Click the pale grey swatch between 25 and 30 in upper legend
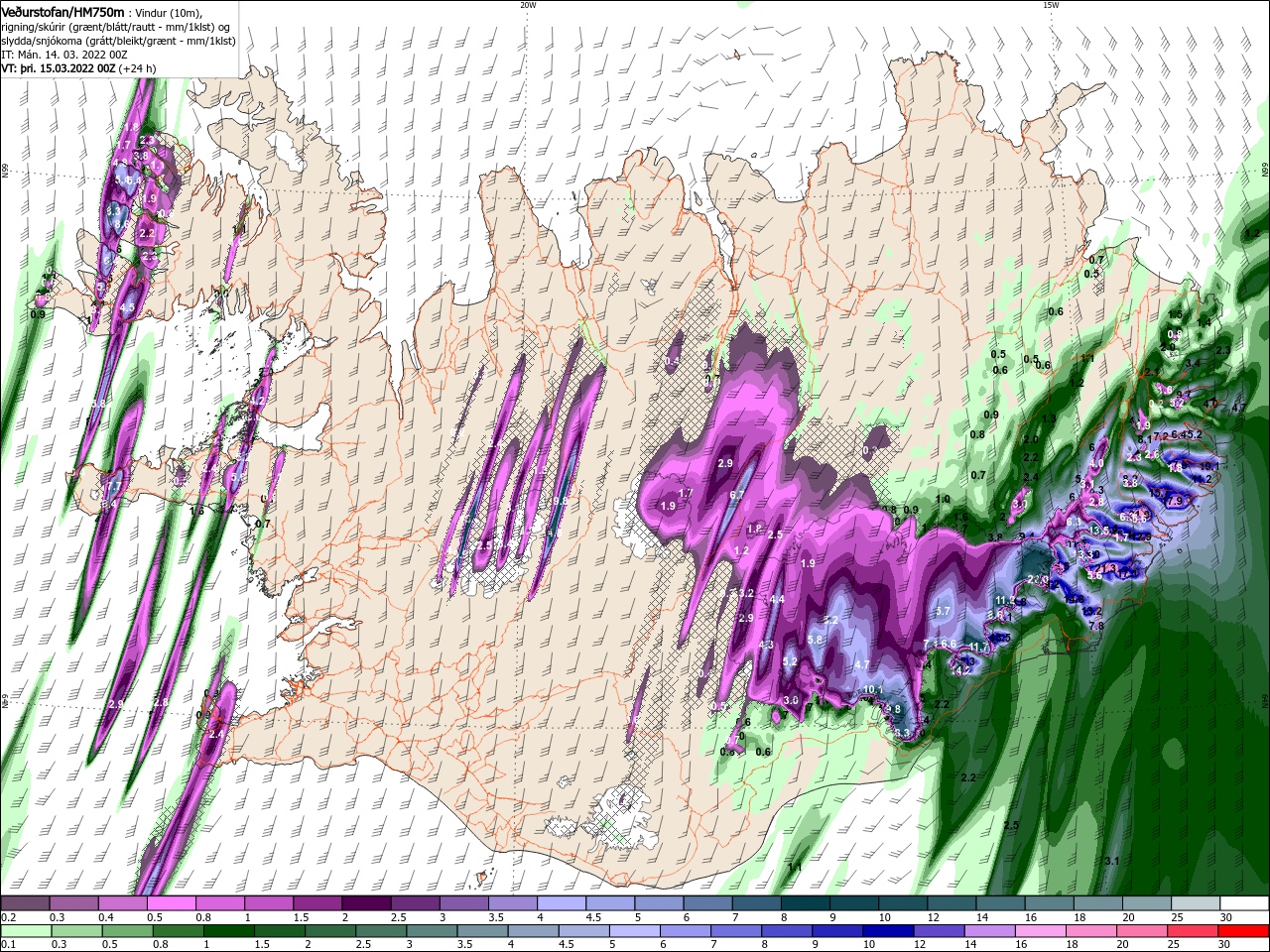The image size is (1270, 952). tap(1196, 903)
